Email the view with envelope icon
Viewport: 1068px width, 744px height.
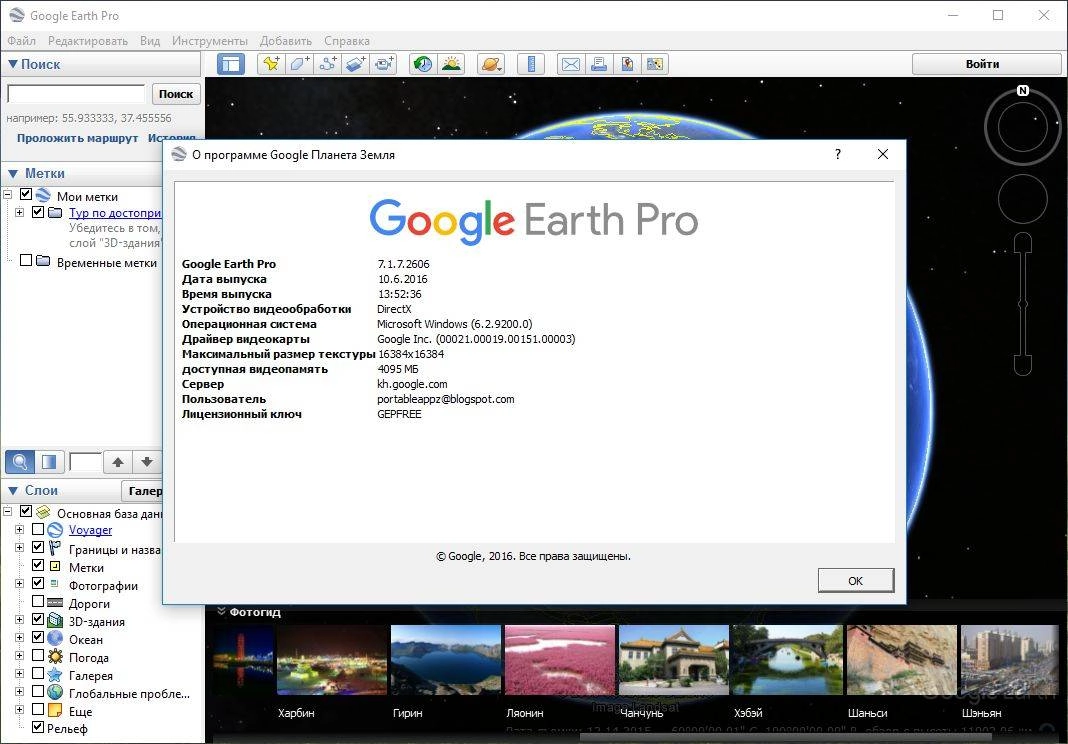pos(571,64)
